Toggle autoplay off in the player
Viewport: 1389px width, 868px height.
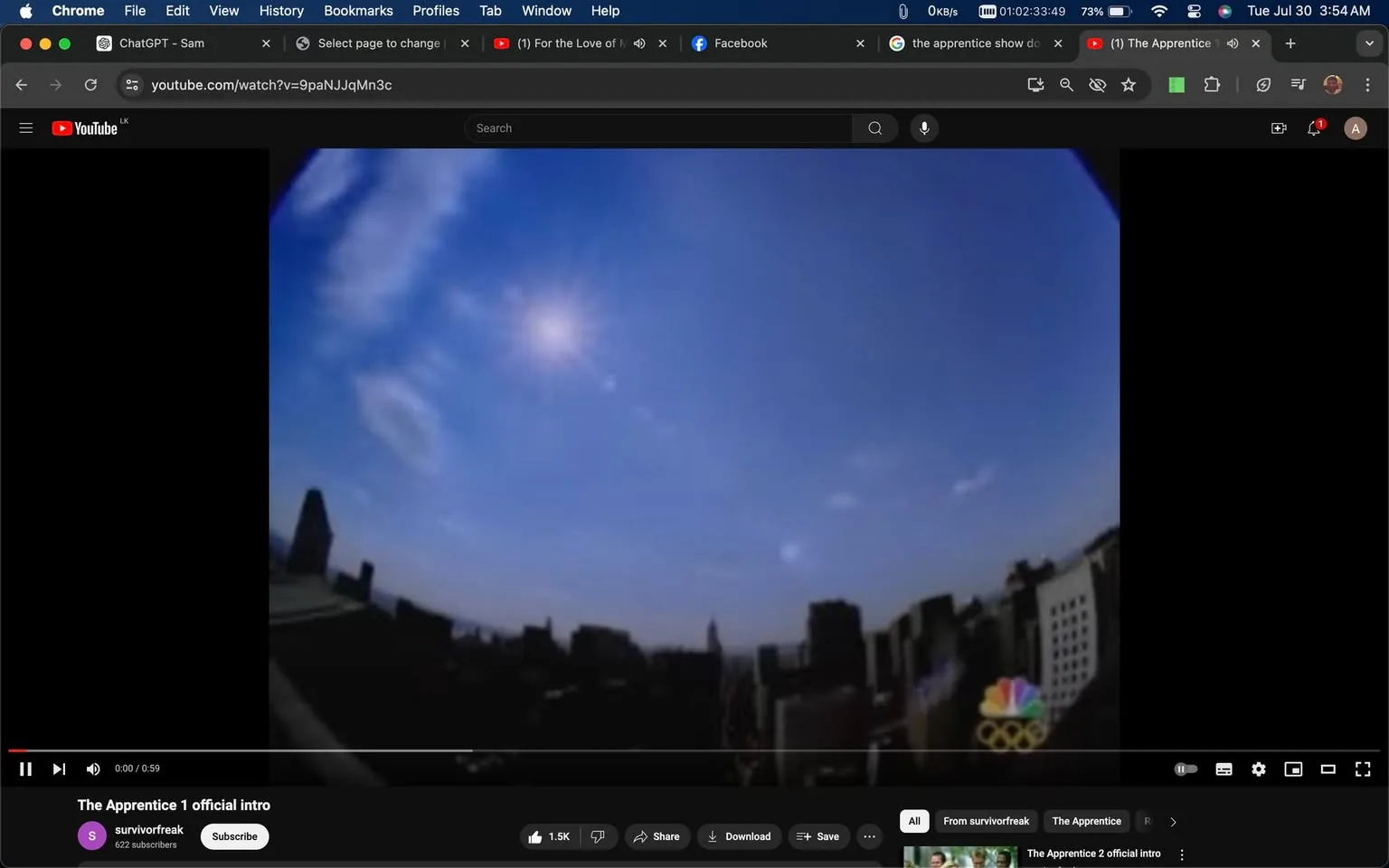1186,769
